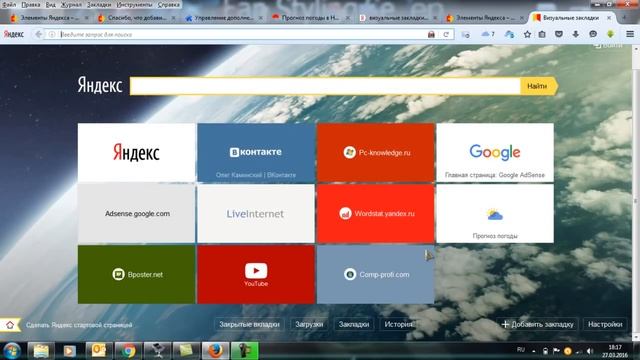
Task: Open the Настройки button
Action: tap(605, 324)
